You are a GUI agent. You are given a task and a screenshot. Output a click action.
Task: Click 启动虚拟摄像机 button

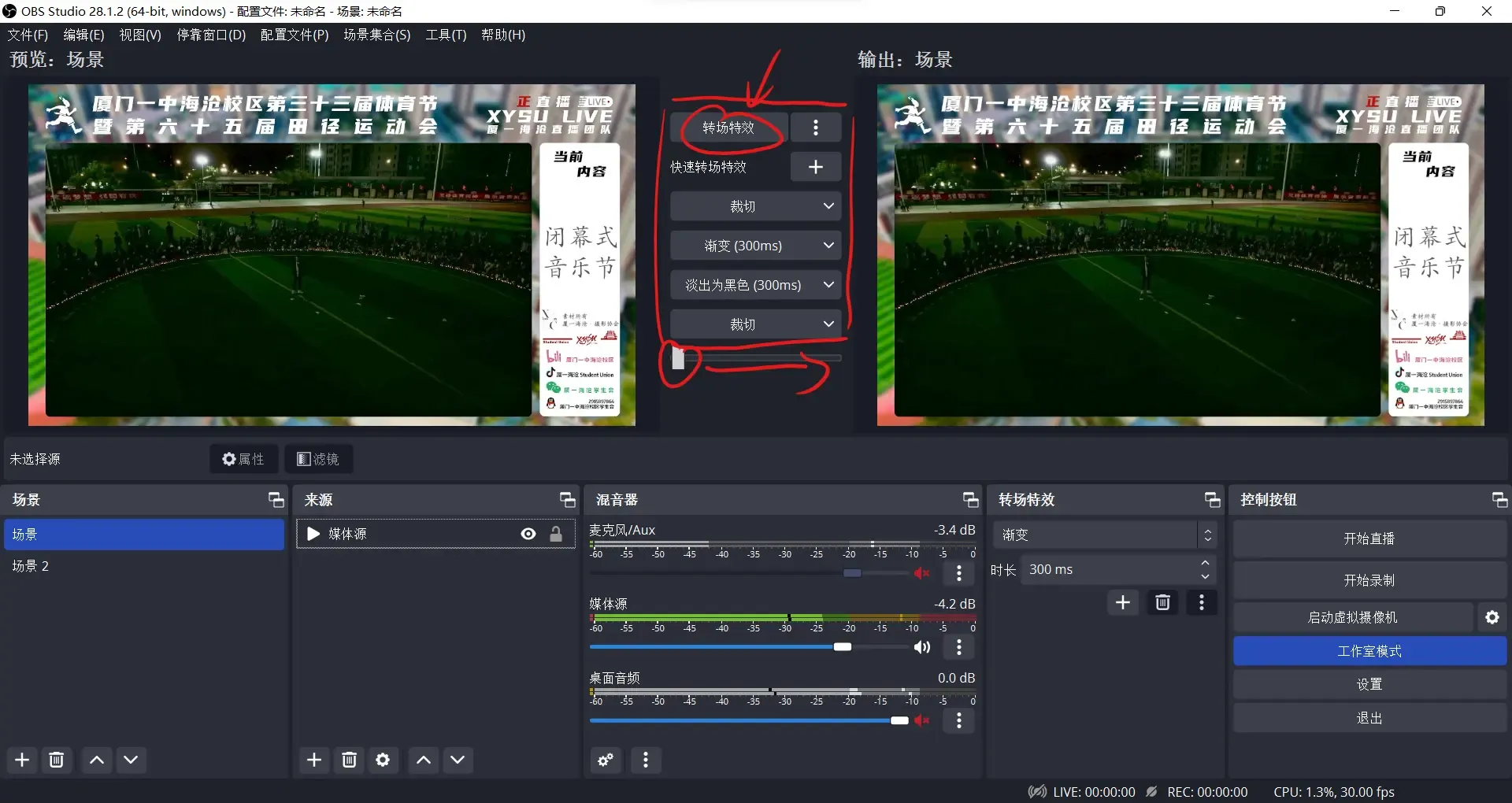[1353, 617]
